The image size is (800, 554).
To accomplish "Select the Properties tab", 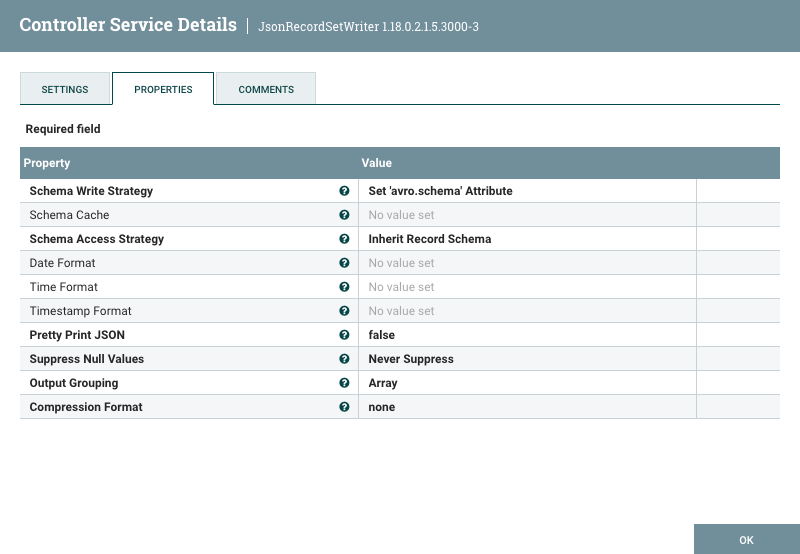I will pyautogui.click(x=163, y=89).
